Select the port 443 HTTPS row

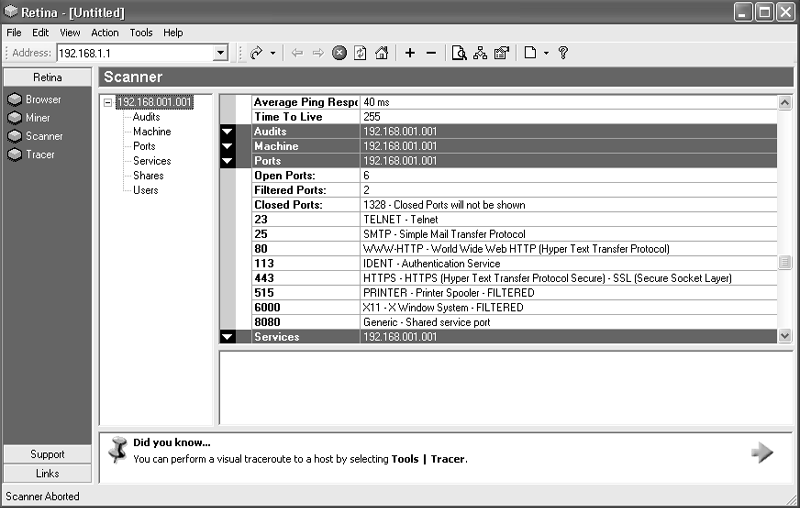pos(514,278)
